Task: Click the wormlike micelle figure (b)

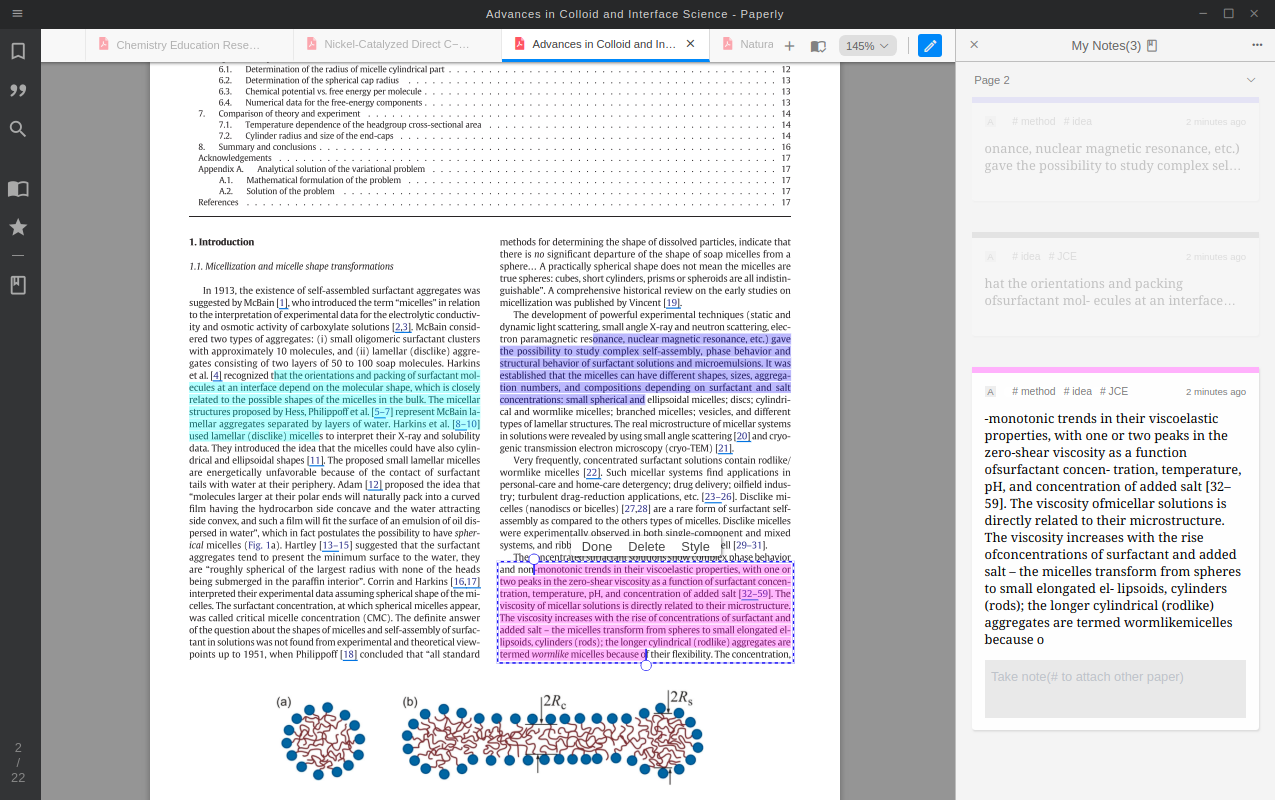Action: [x=553, y=738]
